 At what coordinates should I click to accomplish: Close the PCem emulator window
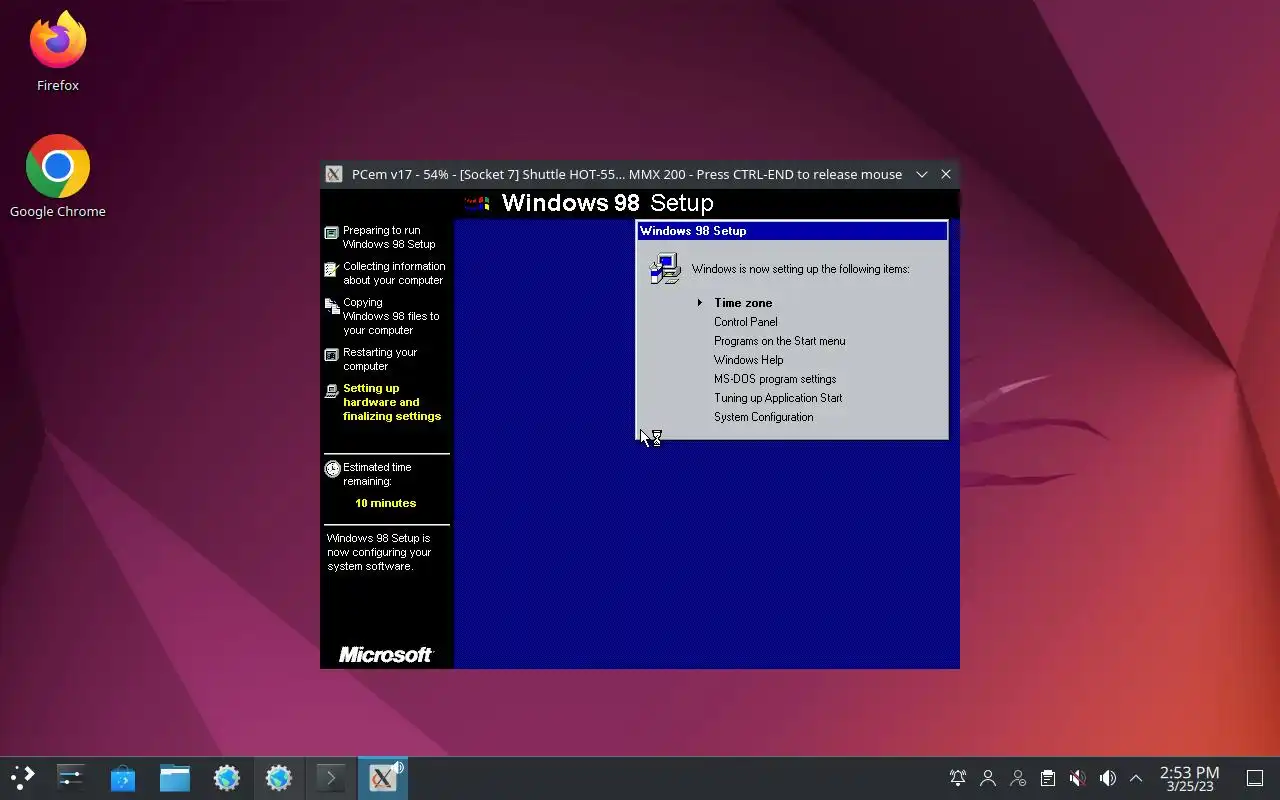tap(946, 174)
